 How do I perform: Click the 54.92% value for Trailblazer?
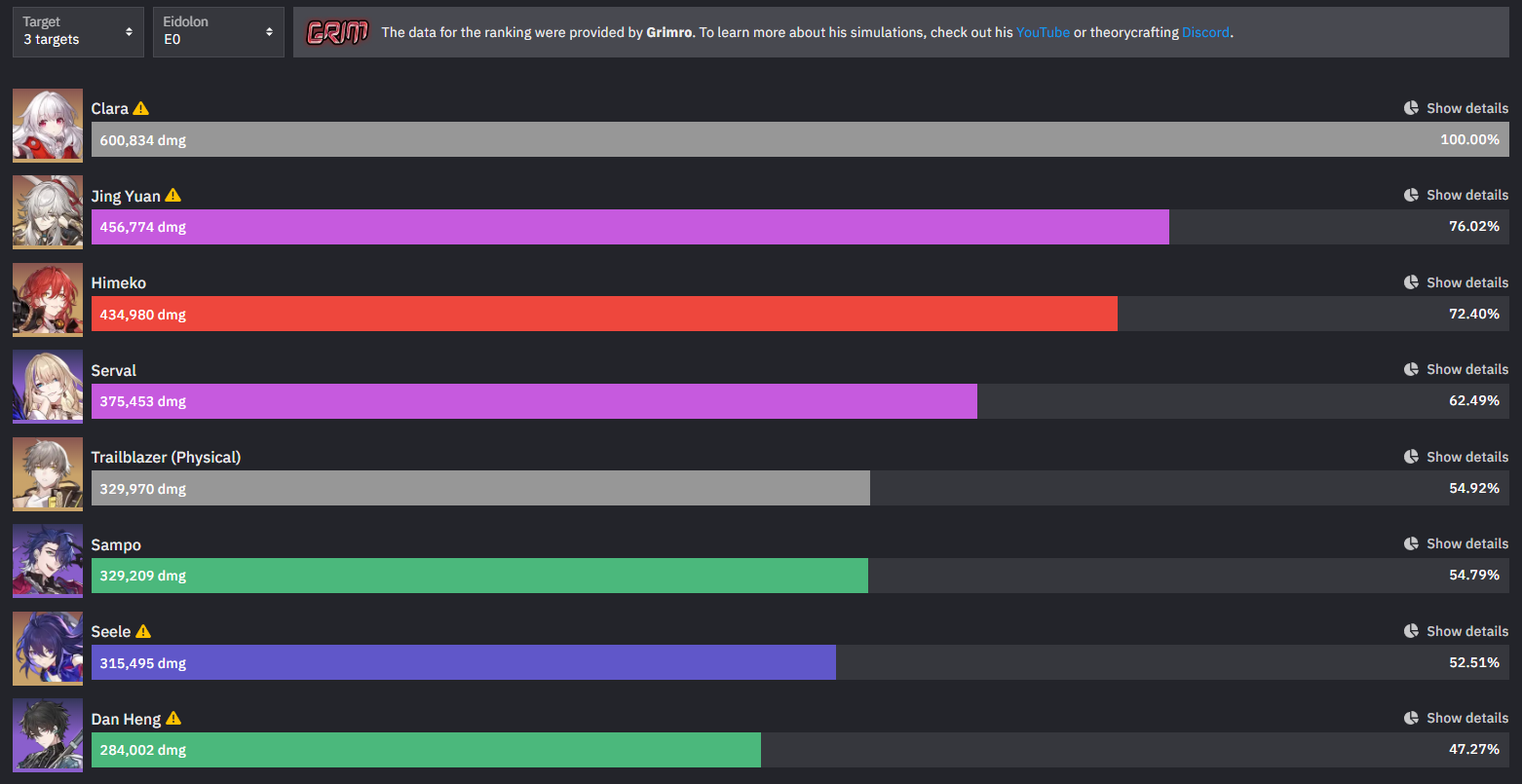point(1474,488)
